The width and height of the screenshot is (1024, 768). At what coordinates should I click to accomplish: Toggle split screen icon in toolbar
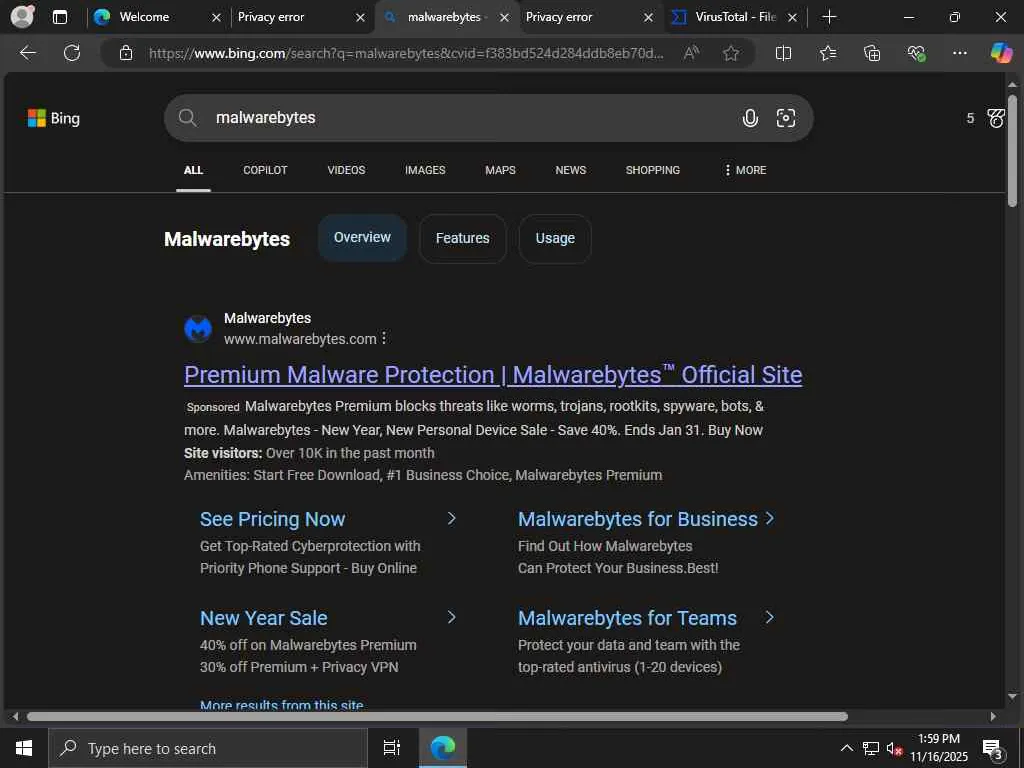coord(783,53)
